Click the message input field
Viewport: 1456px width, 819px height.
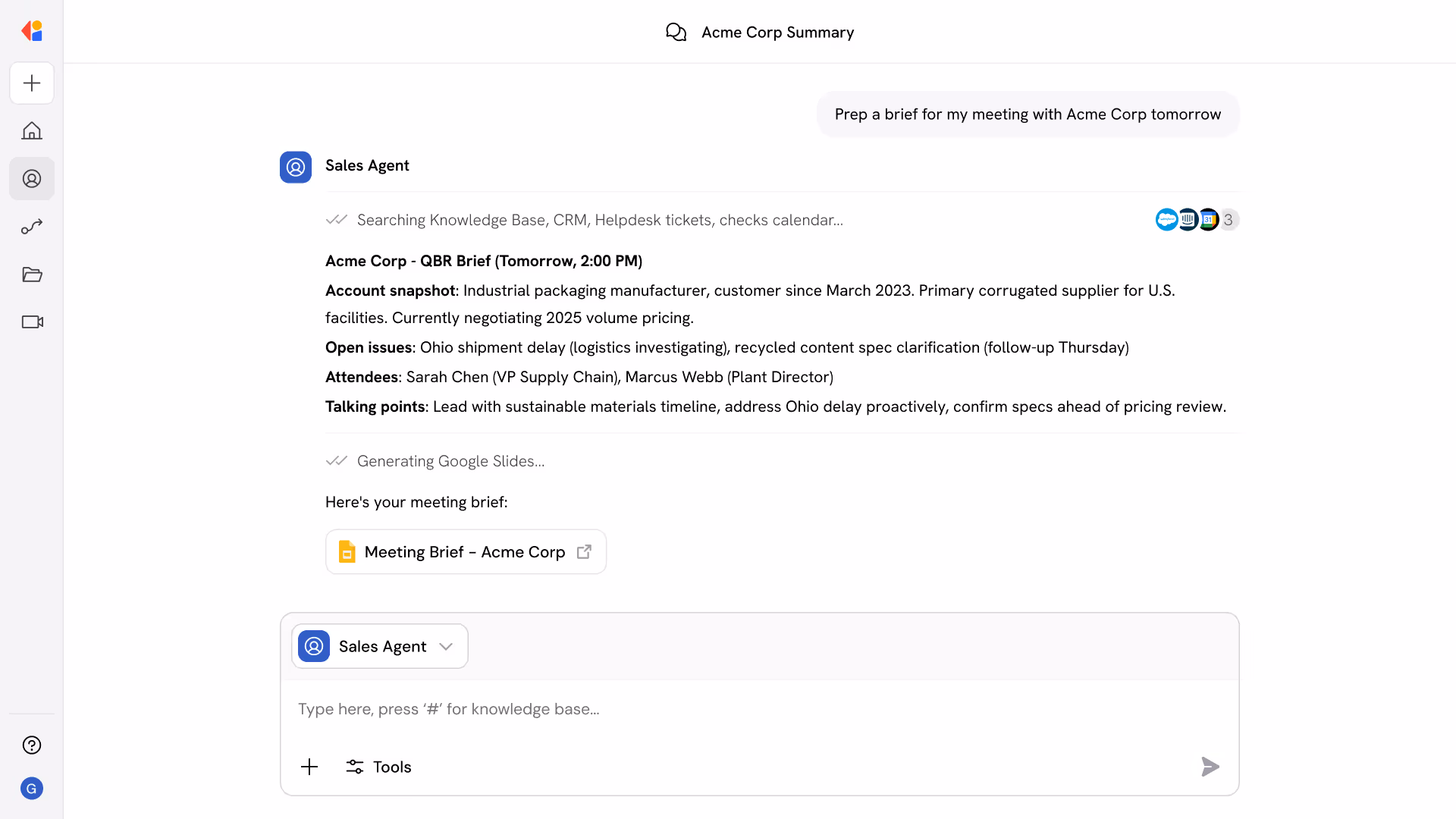pyautogui.click(x=682, y=708)
